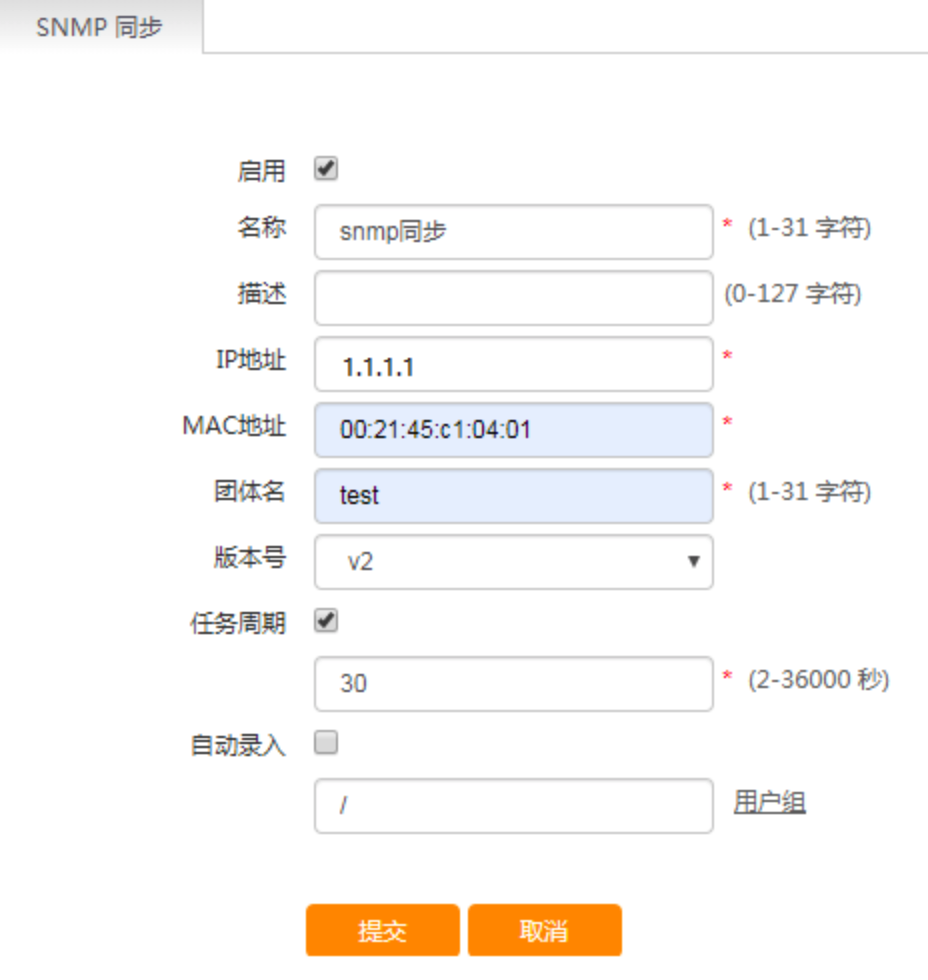Viewport: 928px width, 980px height.
Task: Click the dropdown arrow beside v2
Action: (x=693, y=561)
